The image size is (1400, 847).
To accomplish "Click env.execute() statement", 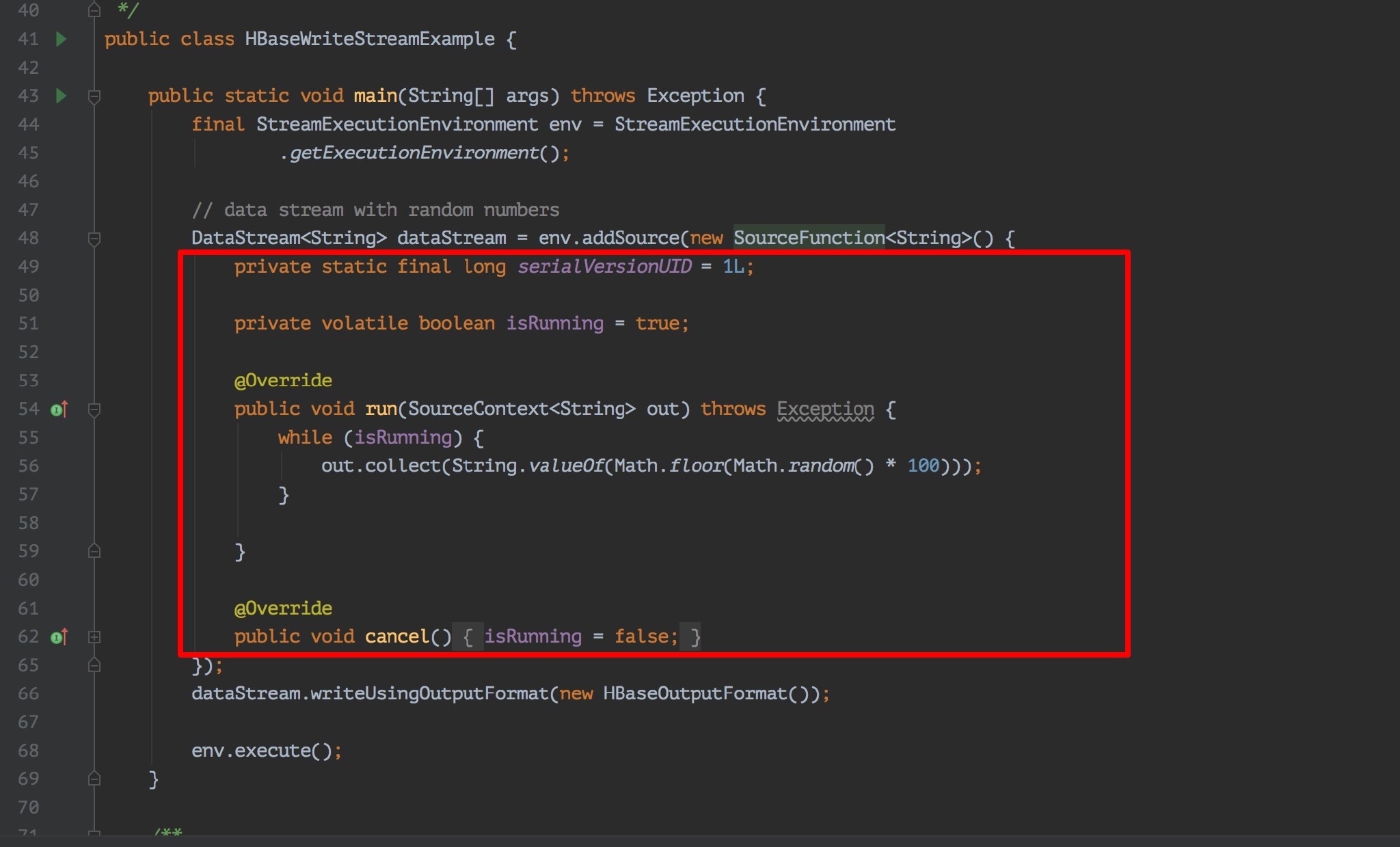I will (x=267, y=751).
